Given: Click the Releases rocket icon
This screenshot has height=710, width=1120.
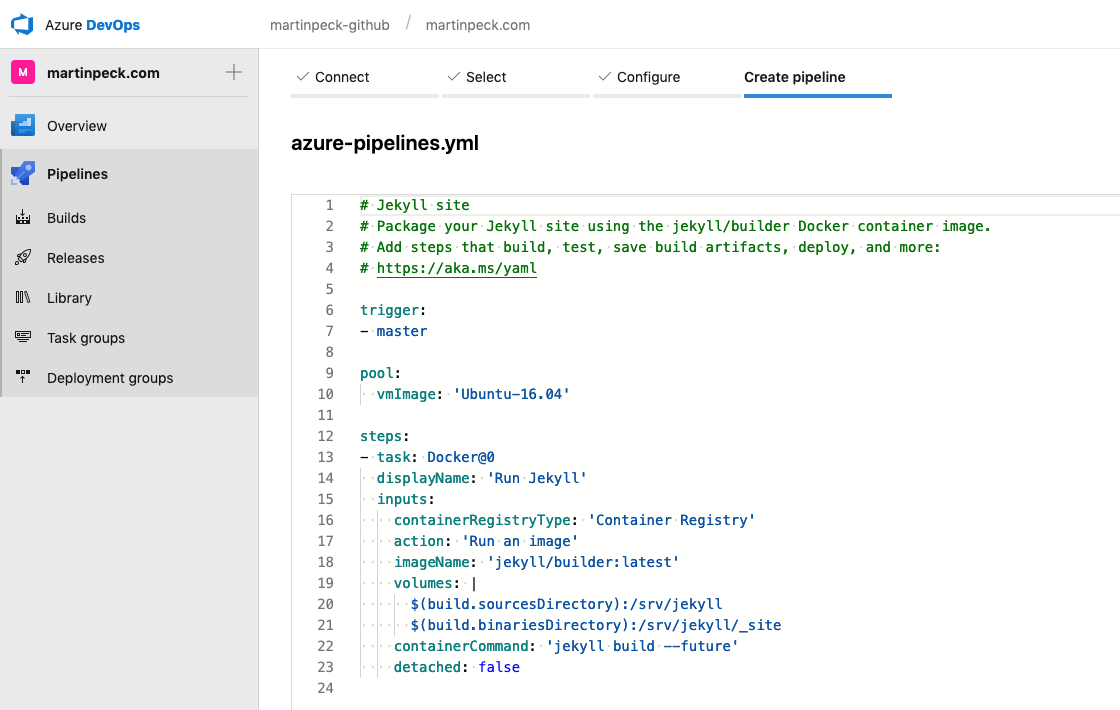Looking at the screenshot, I should tap(23, 258).
